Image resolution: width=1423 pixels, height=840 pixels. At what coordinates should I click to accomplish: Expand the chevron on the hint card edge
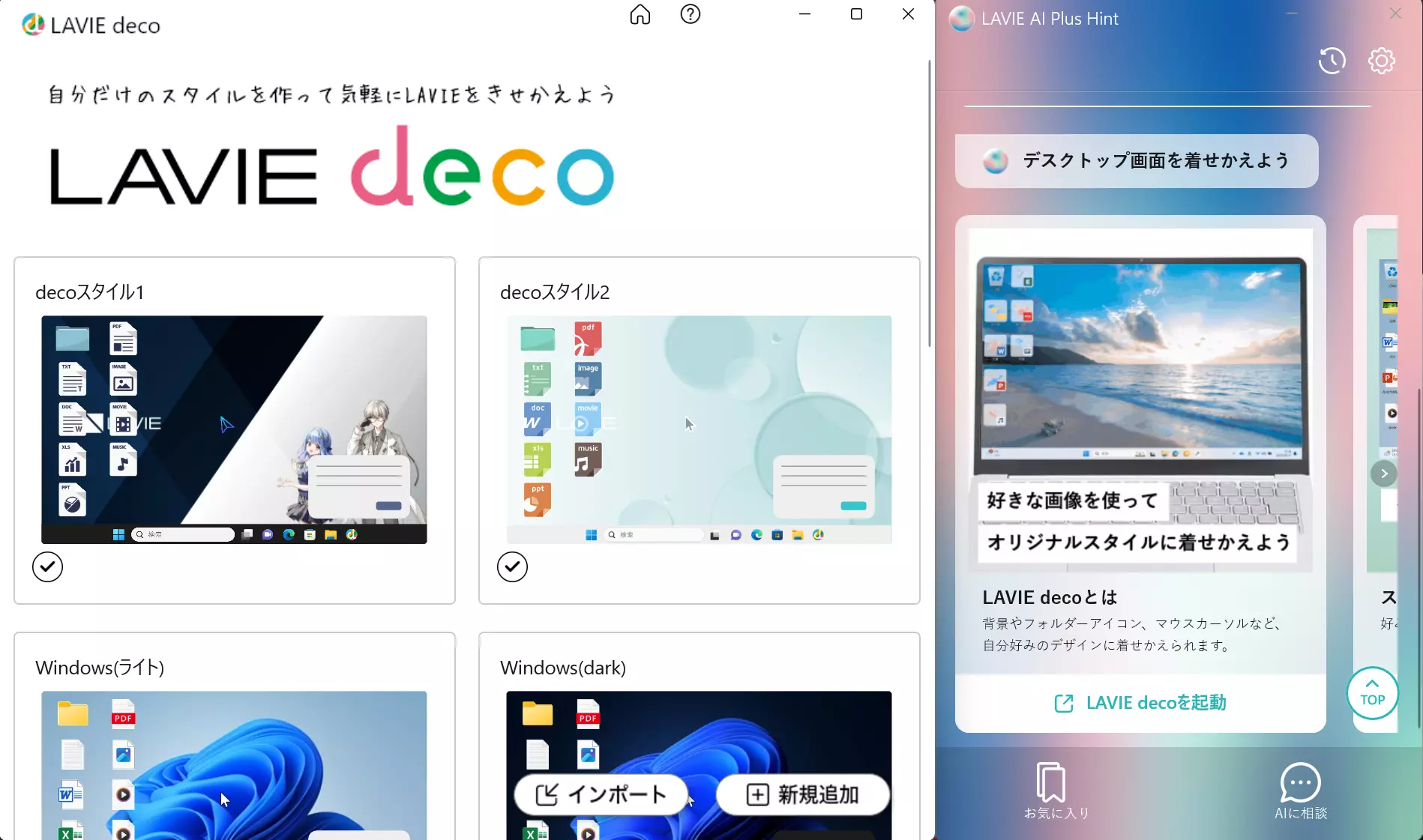[x=1385, y=473]
